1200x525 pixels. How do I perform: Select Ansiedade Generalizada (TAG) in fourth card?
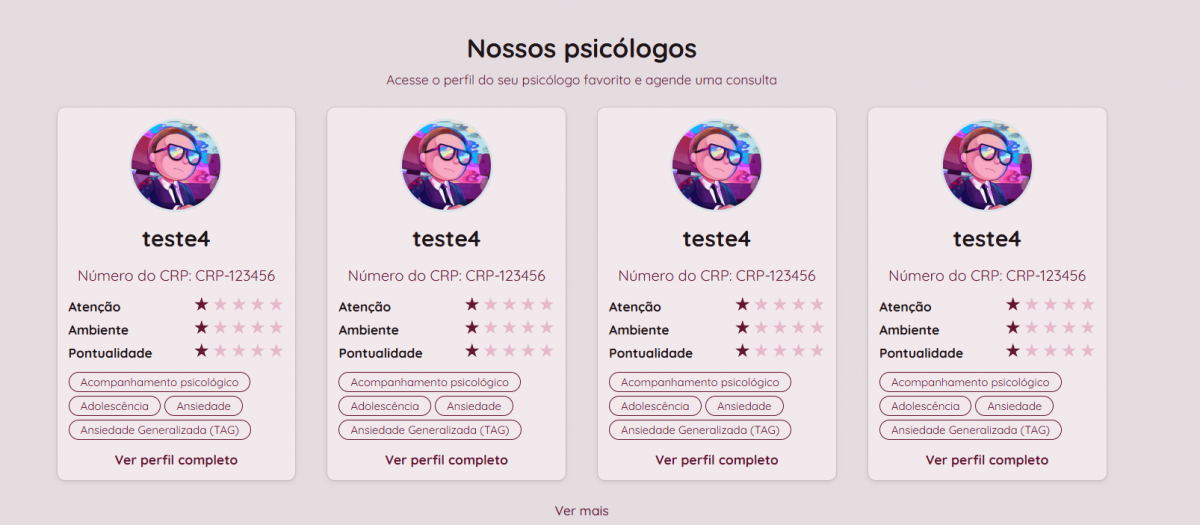point(970,430)
